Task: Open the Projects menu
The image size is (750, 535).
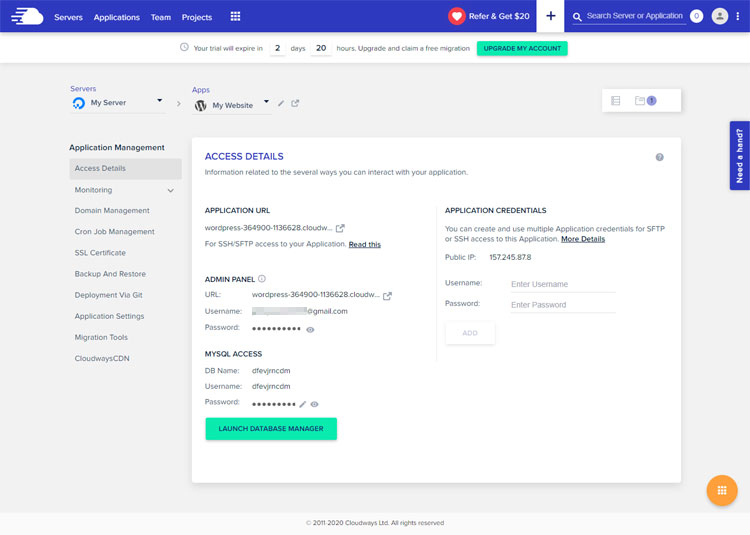Action: click(197, 17)
